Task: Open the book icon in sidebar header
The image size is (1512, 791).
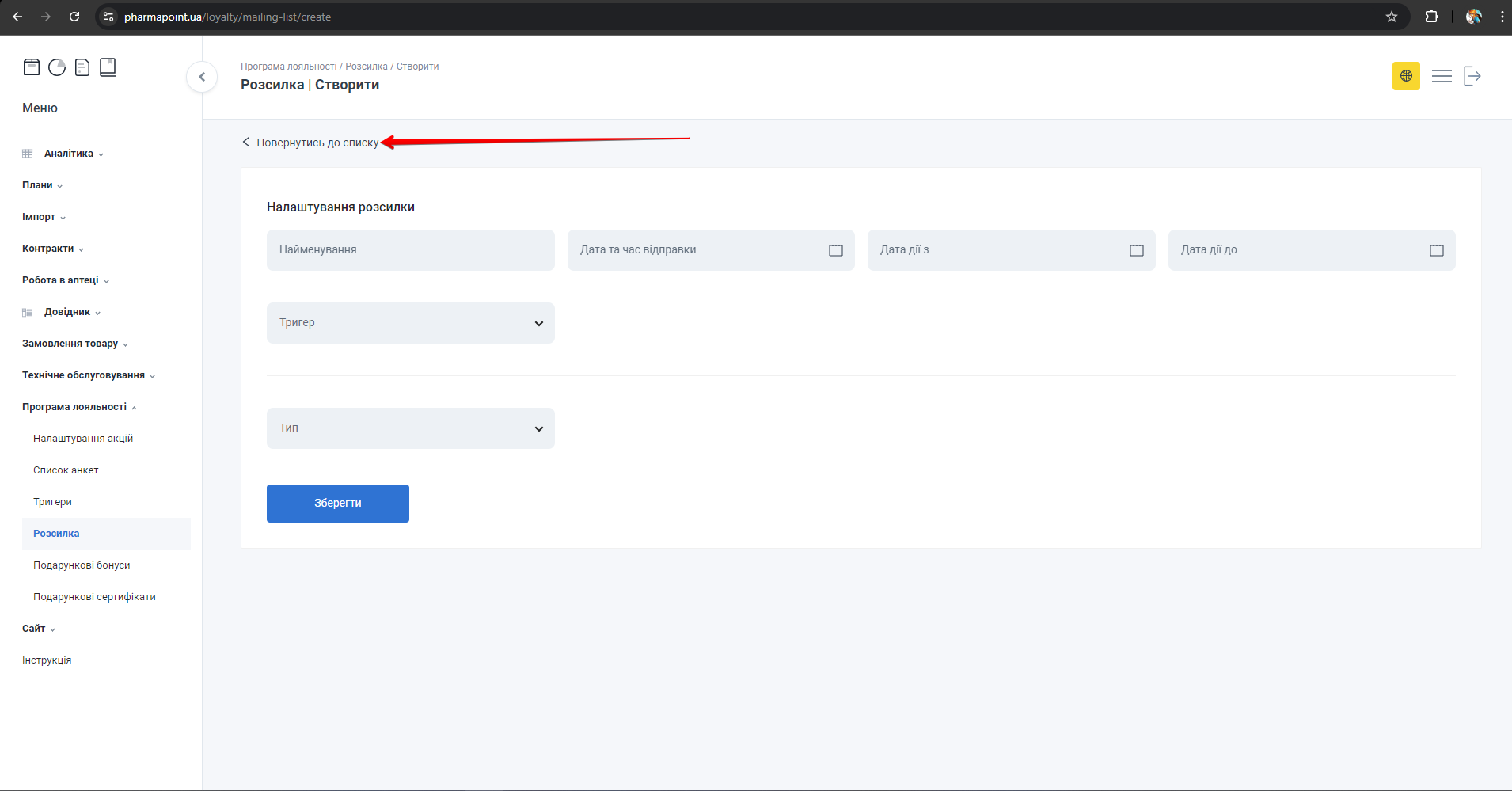Action: (108, 67)
